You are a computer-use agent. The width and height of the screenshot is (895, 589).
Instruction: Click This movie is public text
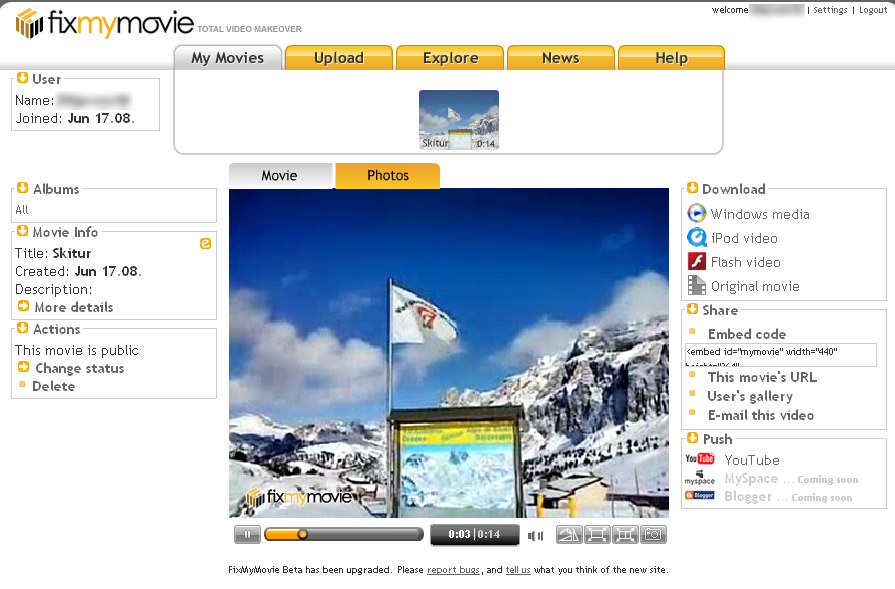[x=76, y=350]
